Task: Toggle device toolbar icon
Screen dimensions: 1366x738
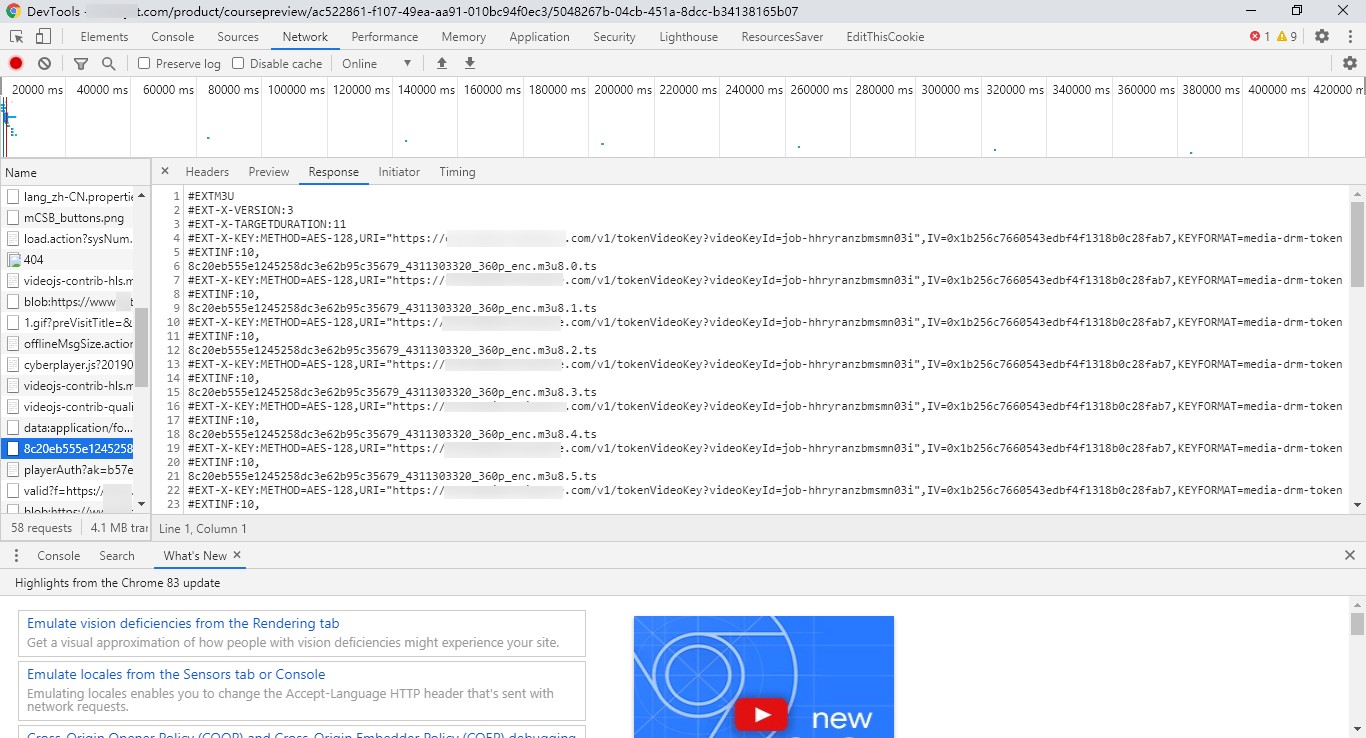Action: [43, 36]
